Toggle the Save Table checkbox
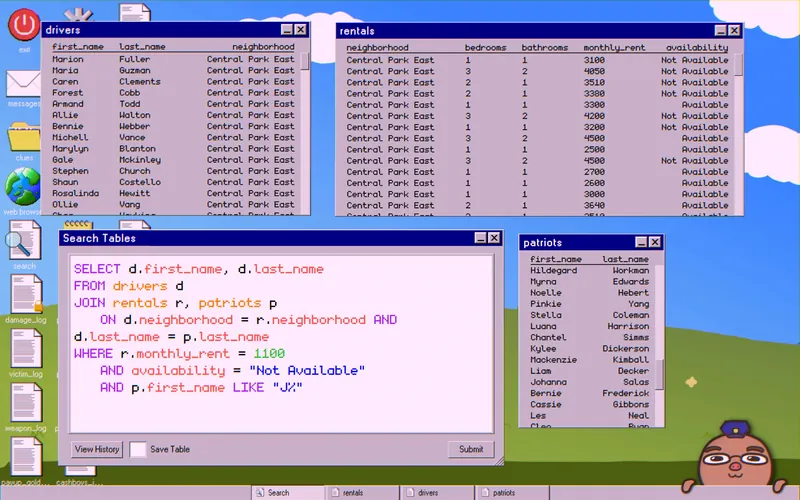The image size is (800, 500). 138,449
